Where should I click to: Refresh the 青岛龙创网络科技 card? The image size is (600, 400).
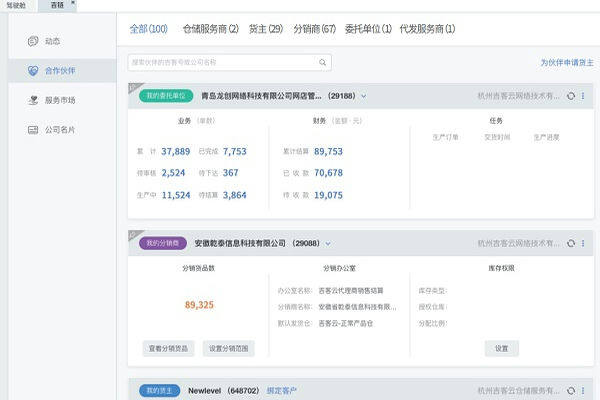571,96
